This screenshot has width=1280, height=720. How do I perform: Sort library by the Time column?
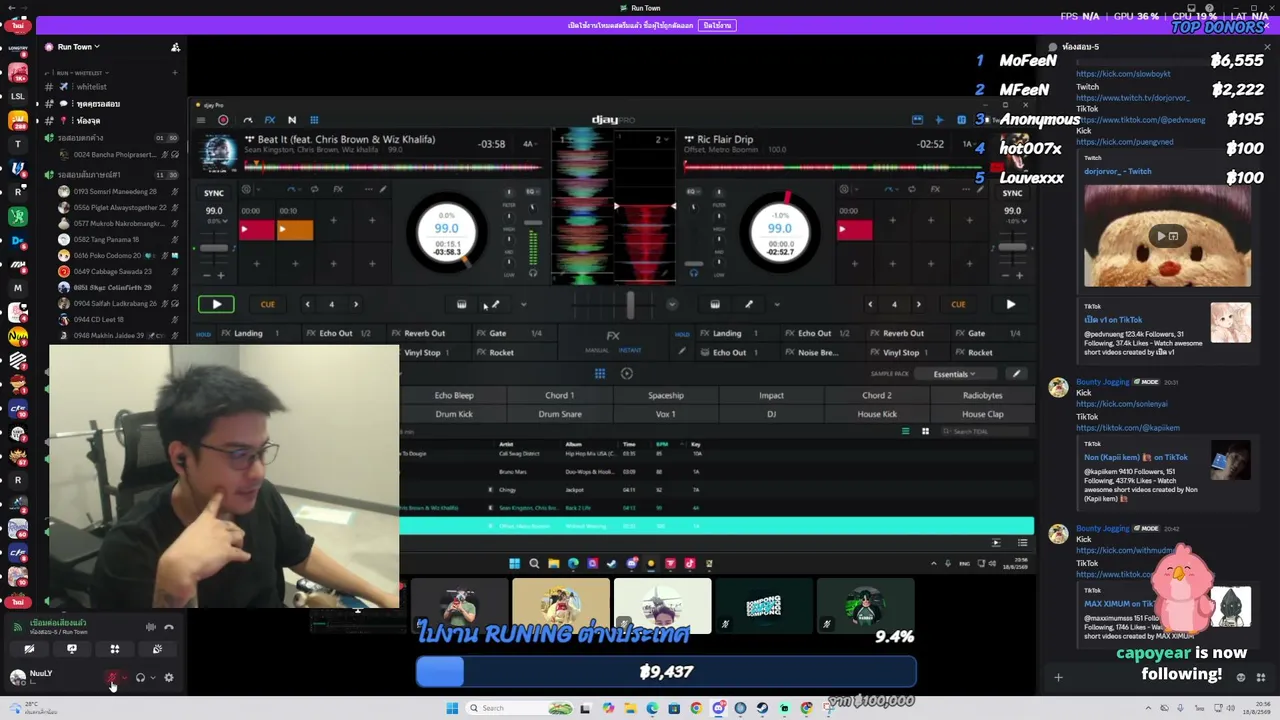coord(629,444)
